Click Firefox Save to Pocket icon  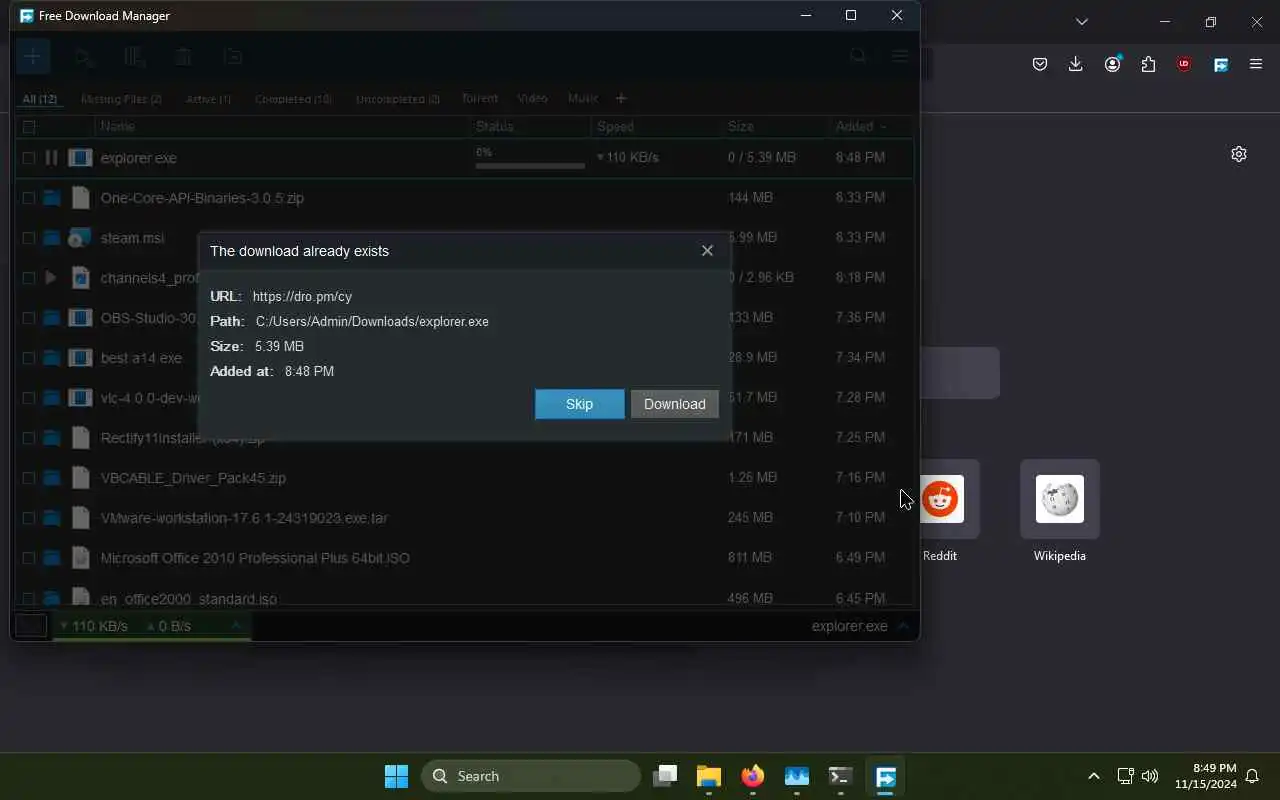[1040, 64]
